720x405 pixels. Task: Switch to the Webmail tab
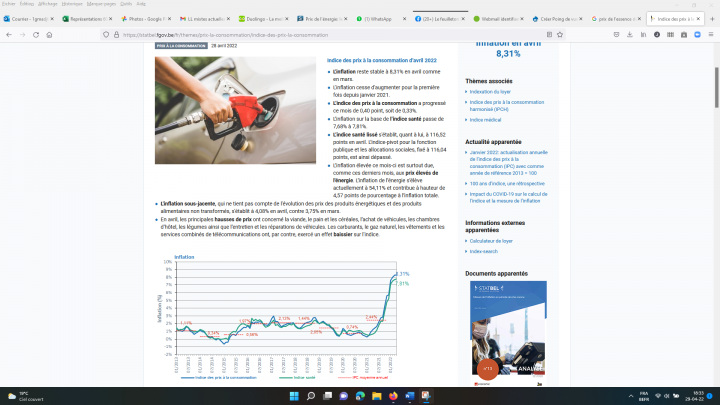click(499, 19)
